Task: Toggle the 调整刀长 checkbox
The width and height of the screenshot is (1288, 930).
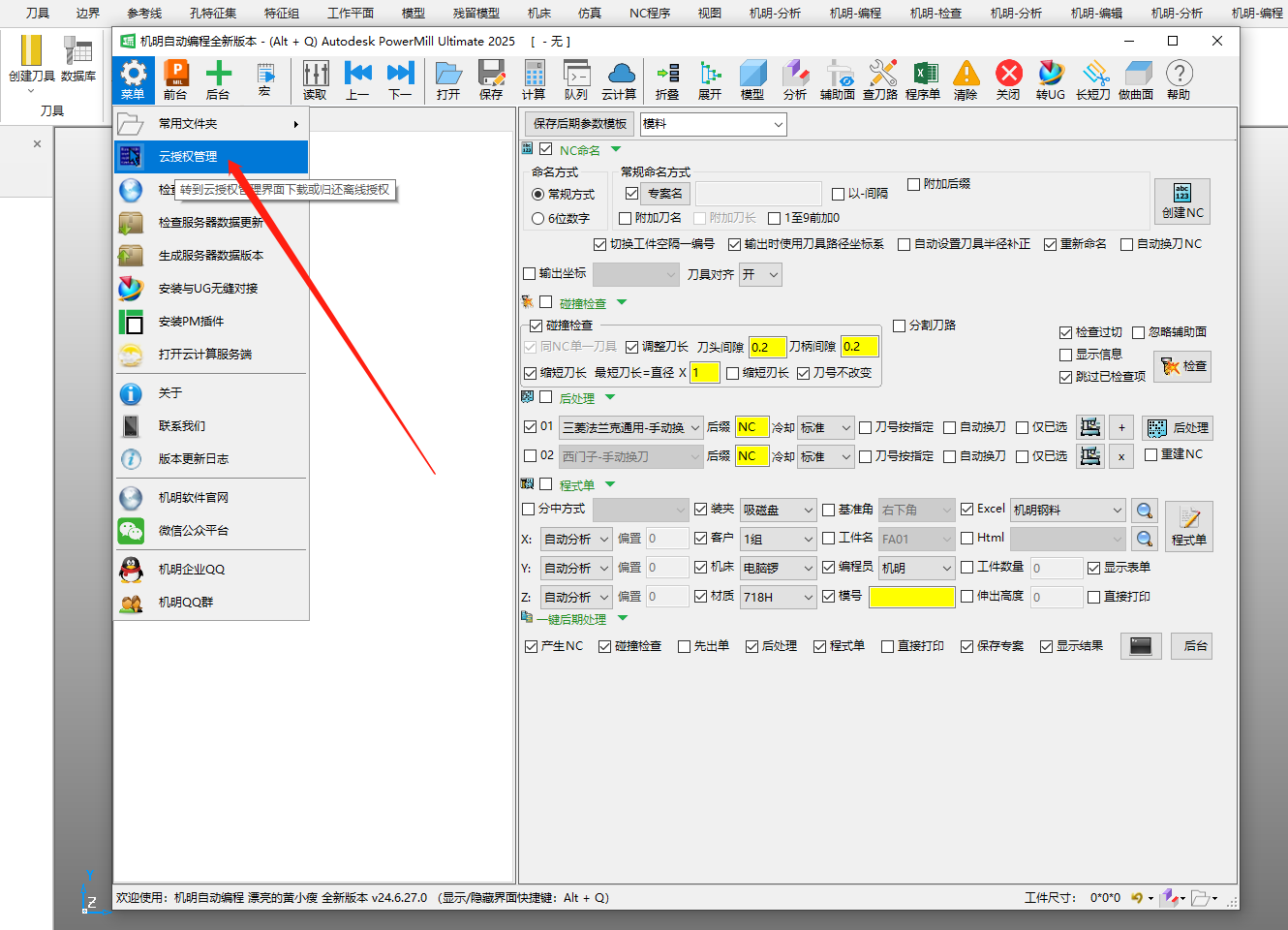Action: pyautogui.click(x=632, y=347)
